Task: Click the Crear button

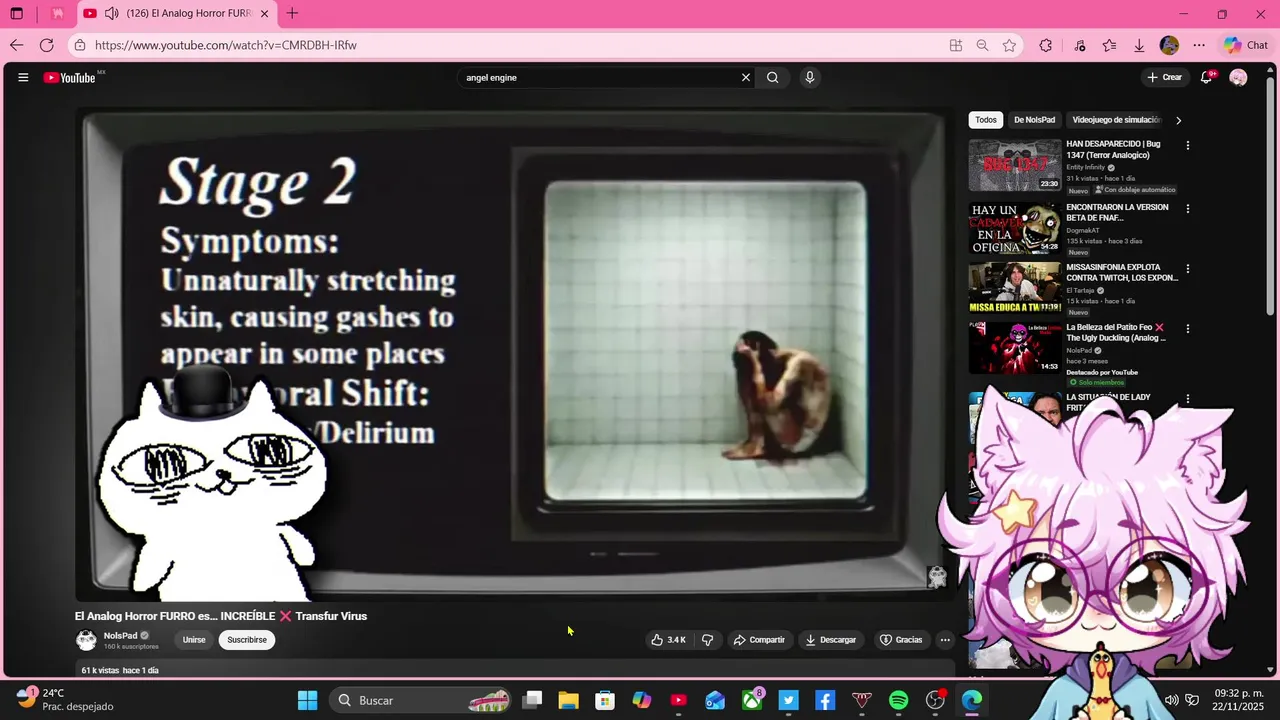Action: (x=1165, y=77)
